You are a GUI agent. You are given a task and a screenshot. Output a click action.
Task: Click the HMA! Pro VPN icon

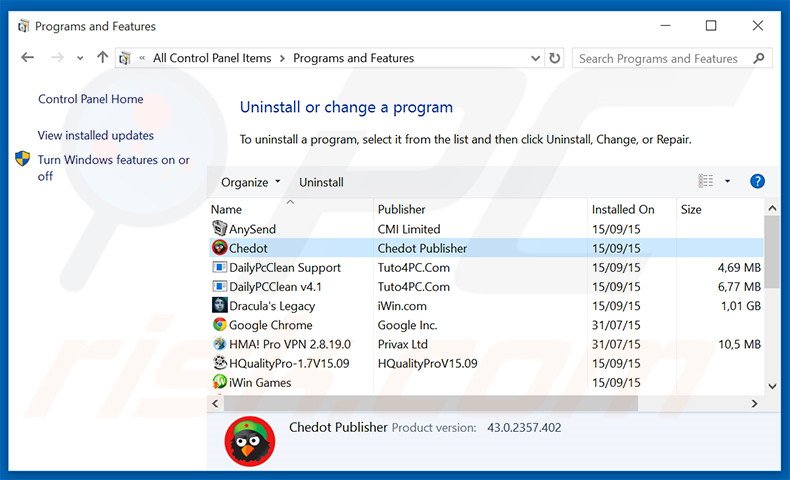pos(219,344)
